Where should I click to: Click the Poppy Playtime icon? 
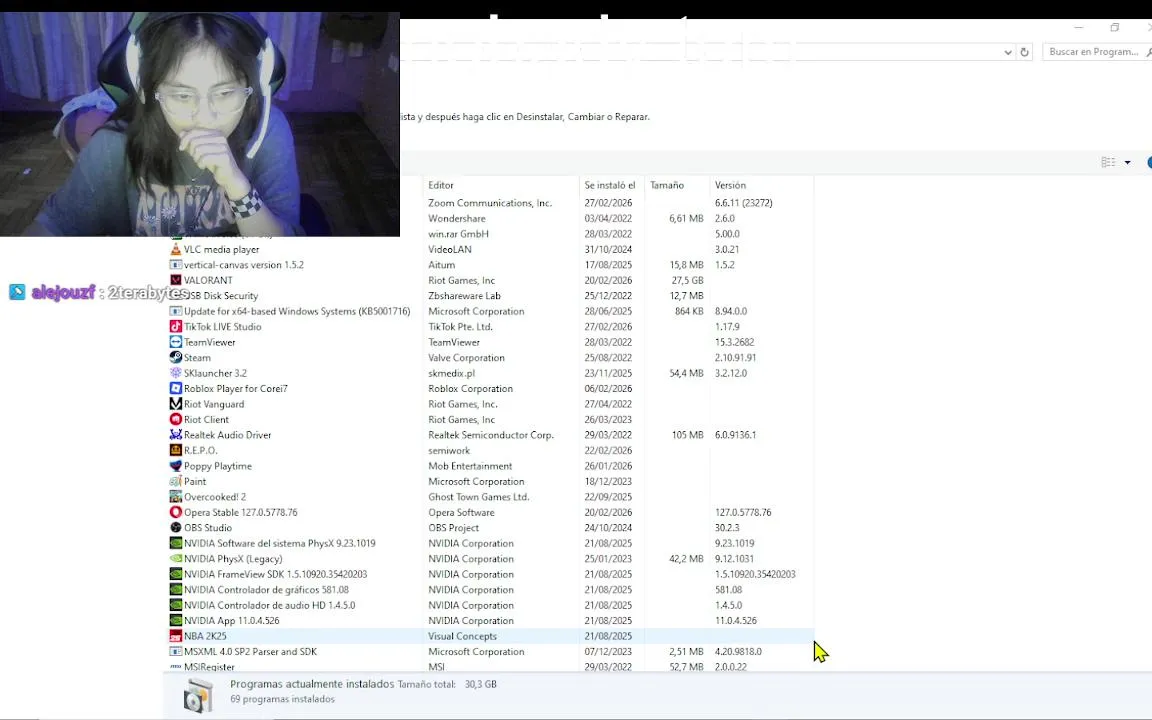click(x=176, y=466)
